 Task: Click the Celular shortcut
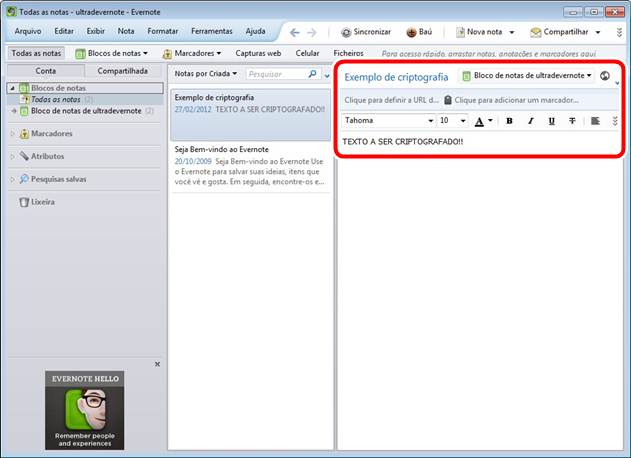(307, 53)
